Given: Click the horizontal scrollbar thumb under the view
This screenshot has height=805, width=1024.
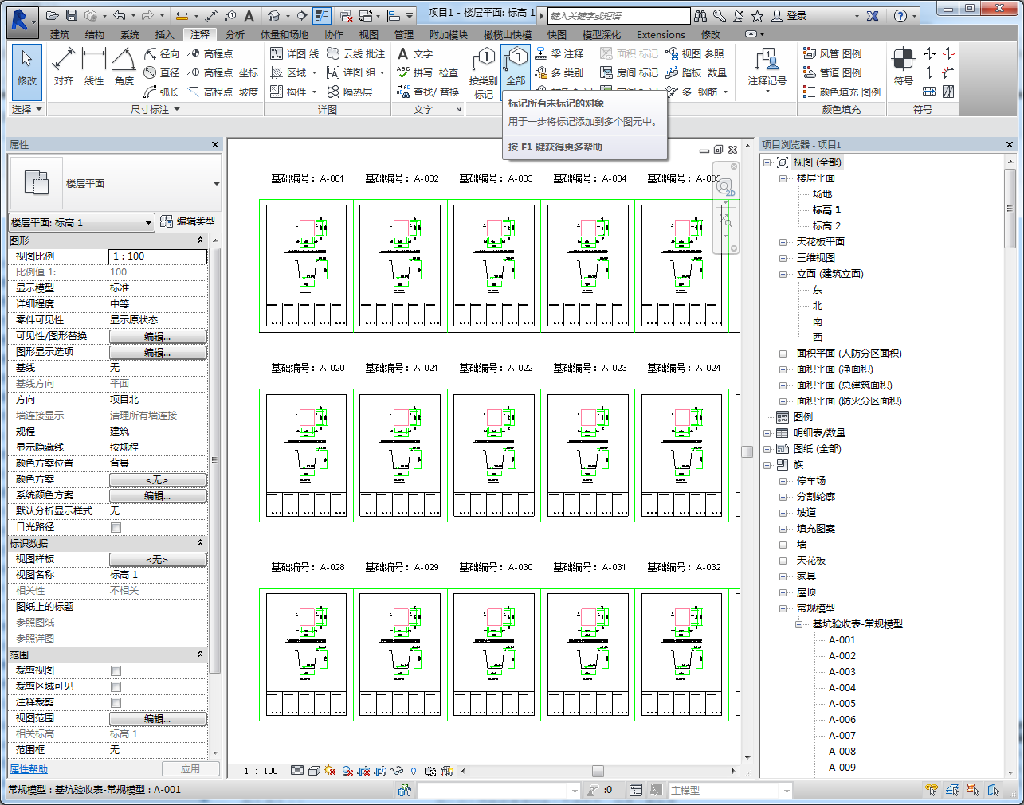Looking at the screenshot, I should (598, 770).
